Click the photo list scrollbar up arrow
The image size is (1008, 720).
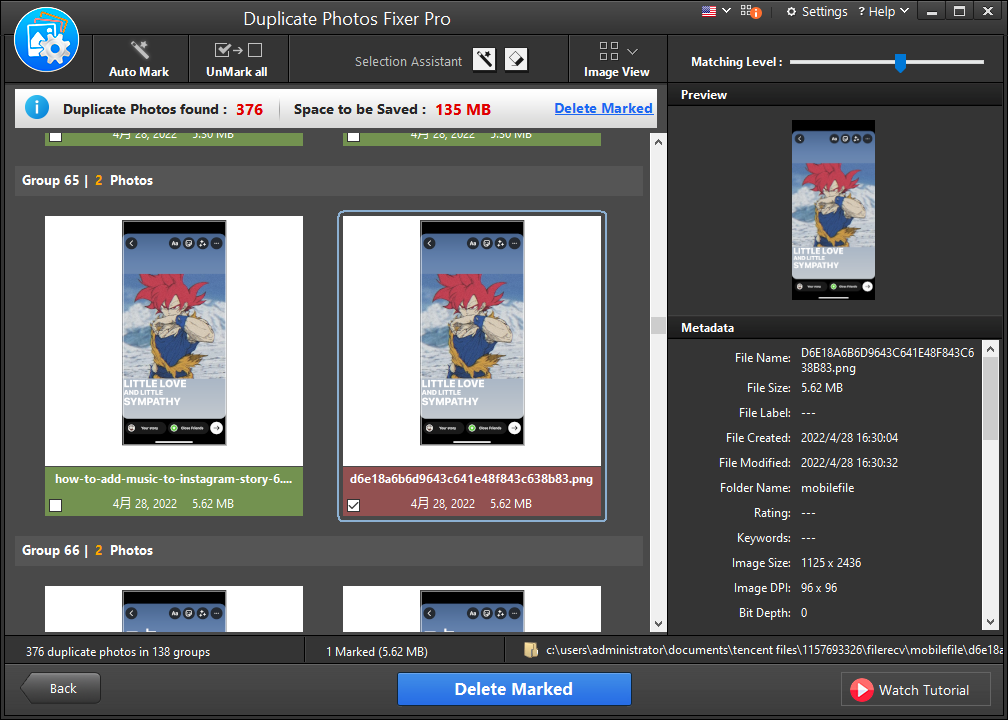pyautogui.click(x=658, y=141)
